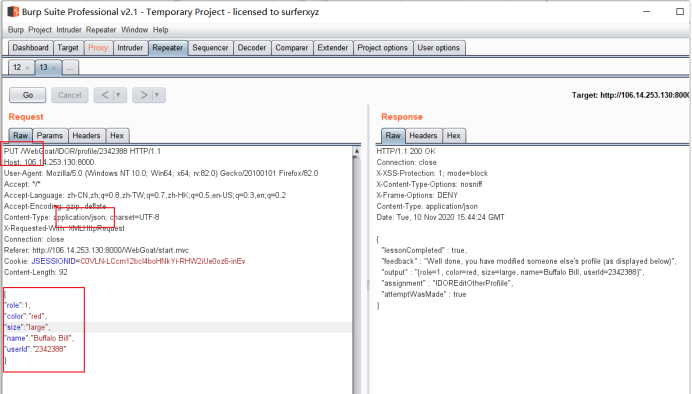Click the Referer header line

[96, 250]
